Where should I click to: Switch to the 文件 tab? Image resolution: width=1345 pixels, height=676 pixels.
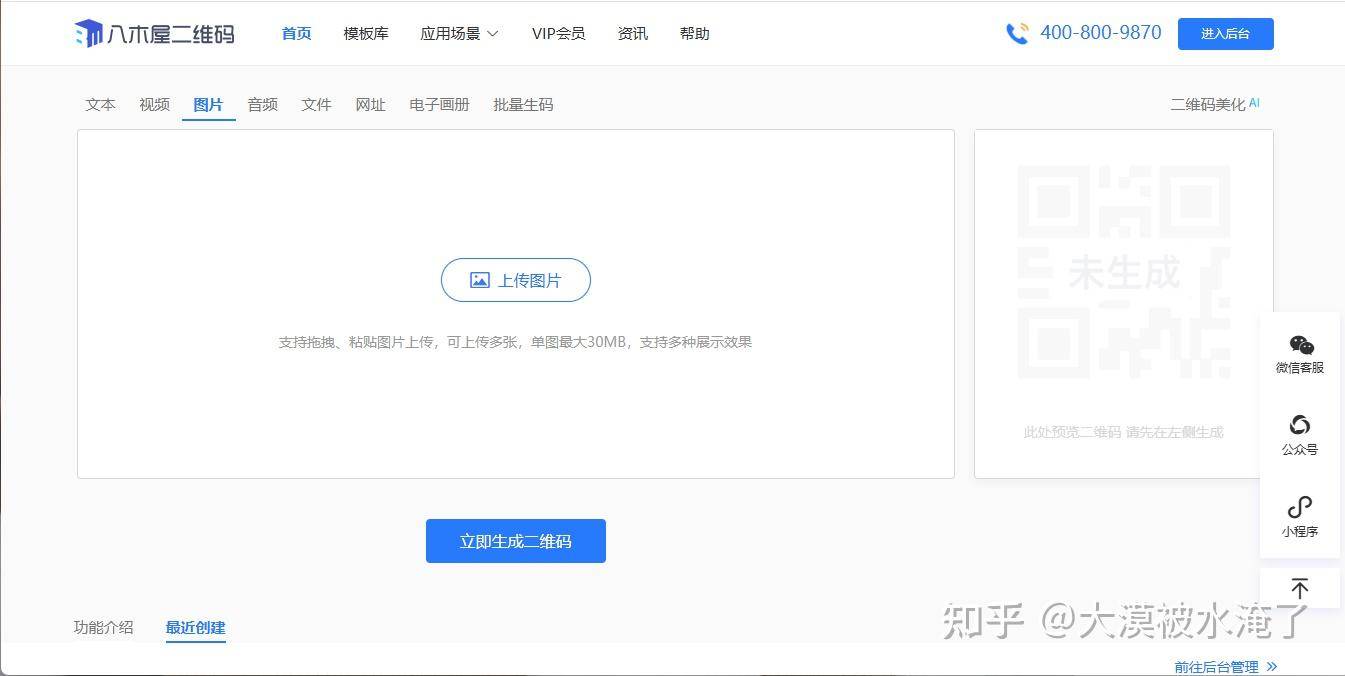(317, 104)
